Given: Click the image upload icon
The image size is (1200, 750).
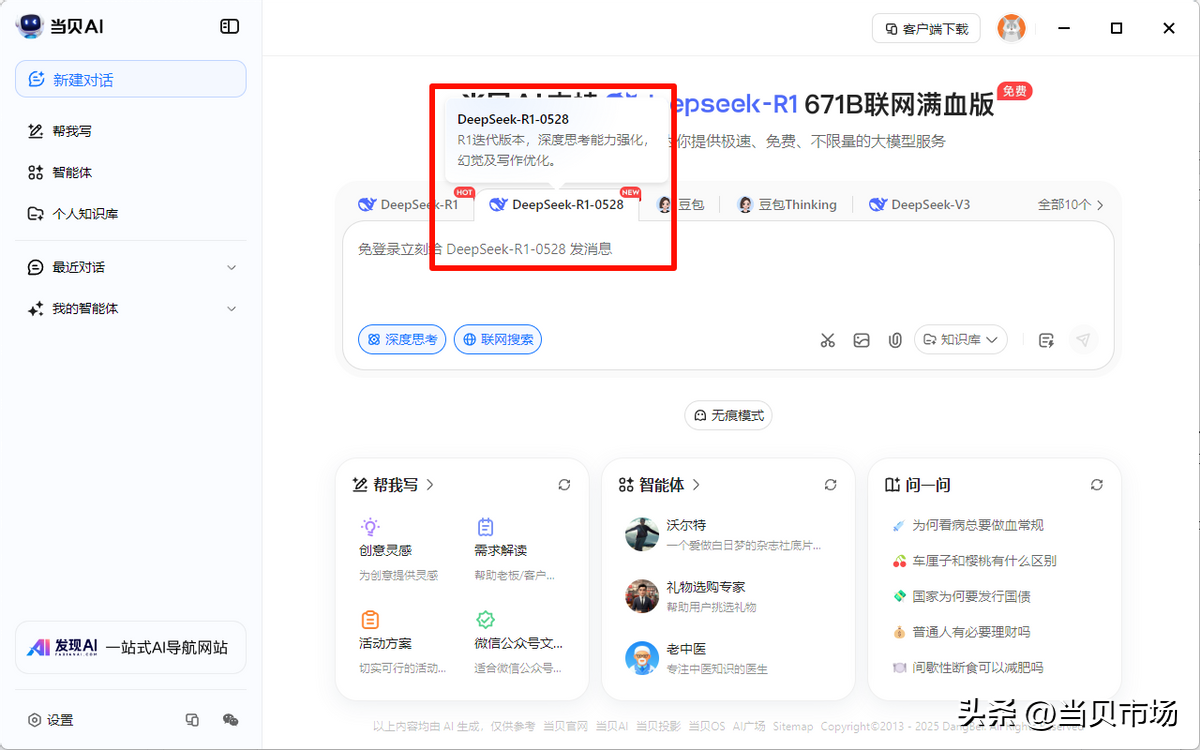Looking at the screenshot, I should (x=861, y=340).
